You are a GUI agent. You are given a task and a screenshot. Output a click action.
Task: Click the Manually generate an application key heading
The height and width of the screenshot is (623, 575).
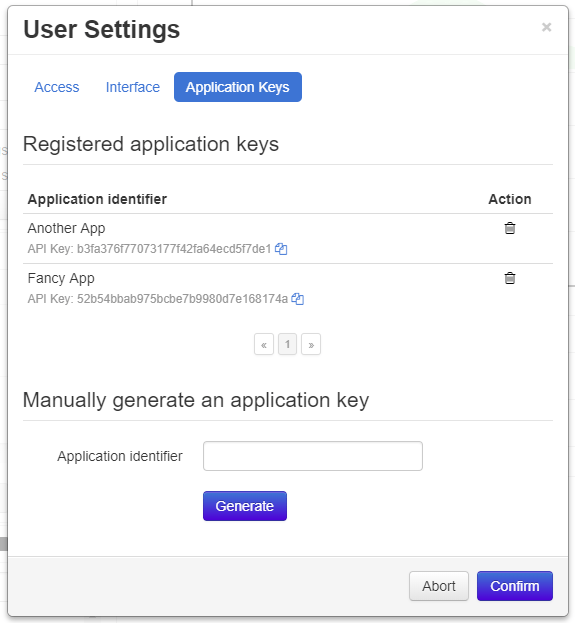click(196, 400)
